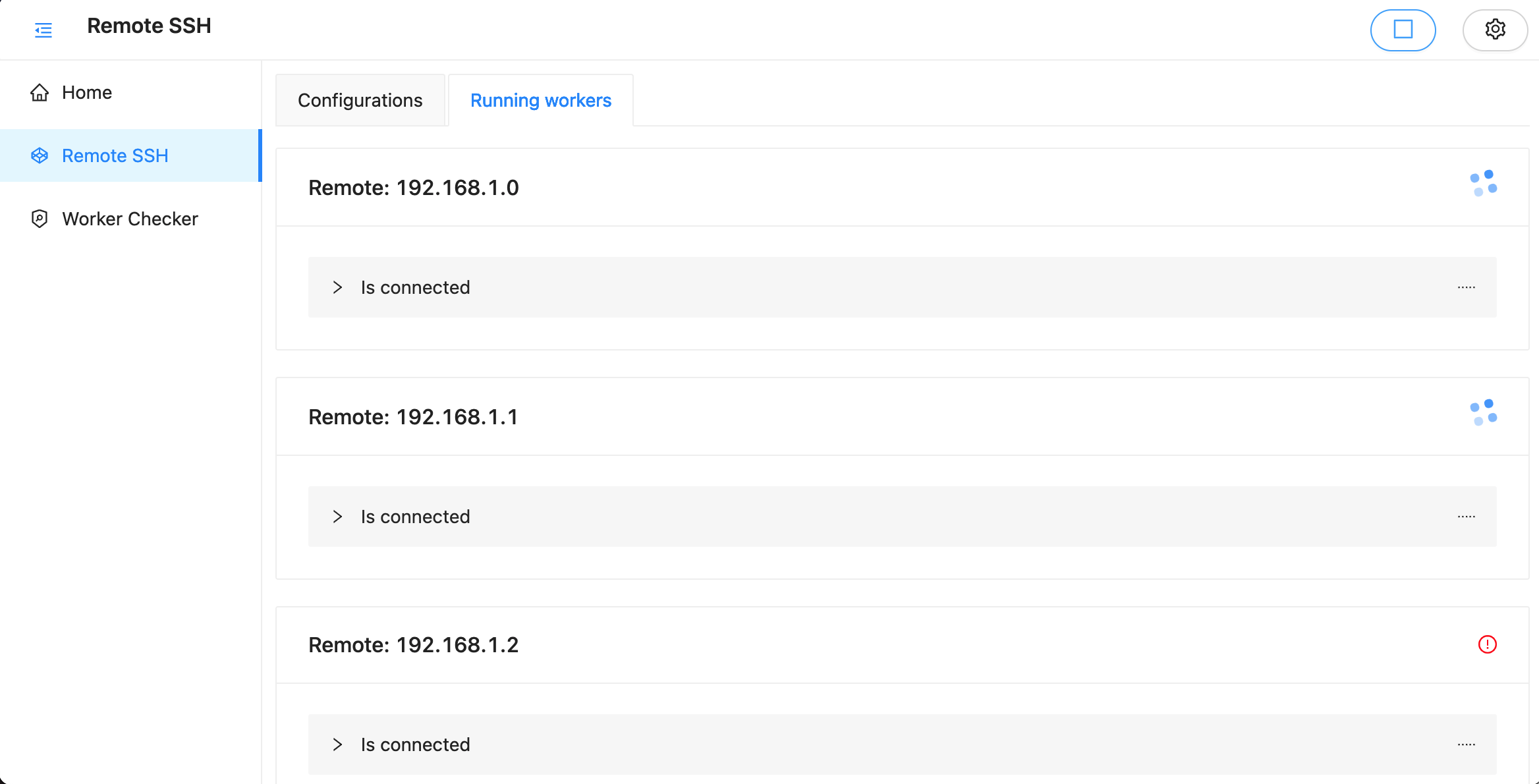Go to Home in the sidebar
Viewport: 1539px width, 784px height.
tap(87, 93)
